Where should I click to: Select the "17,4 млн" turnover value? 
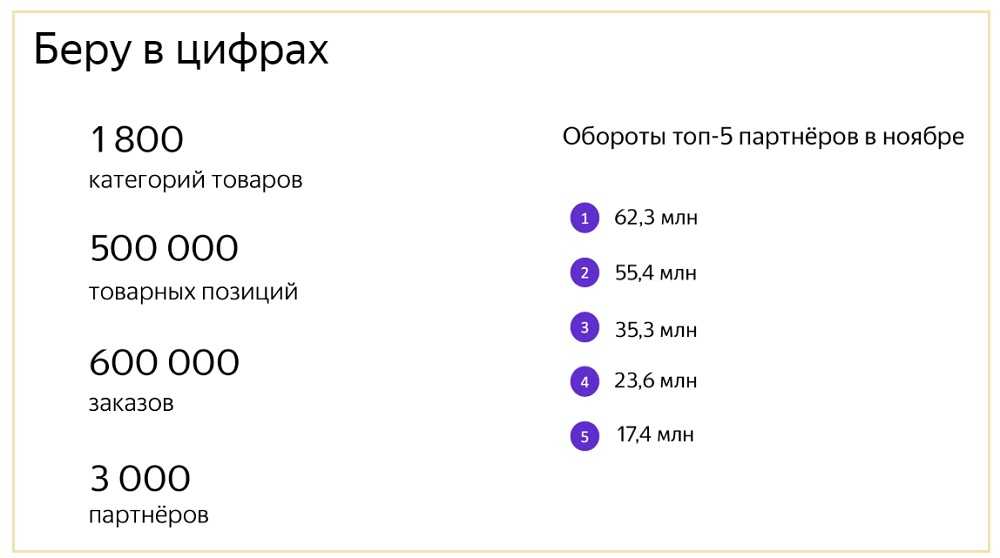point(654,435)
